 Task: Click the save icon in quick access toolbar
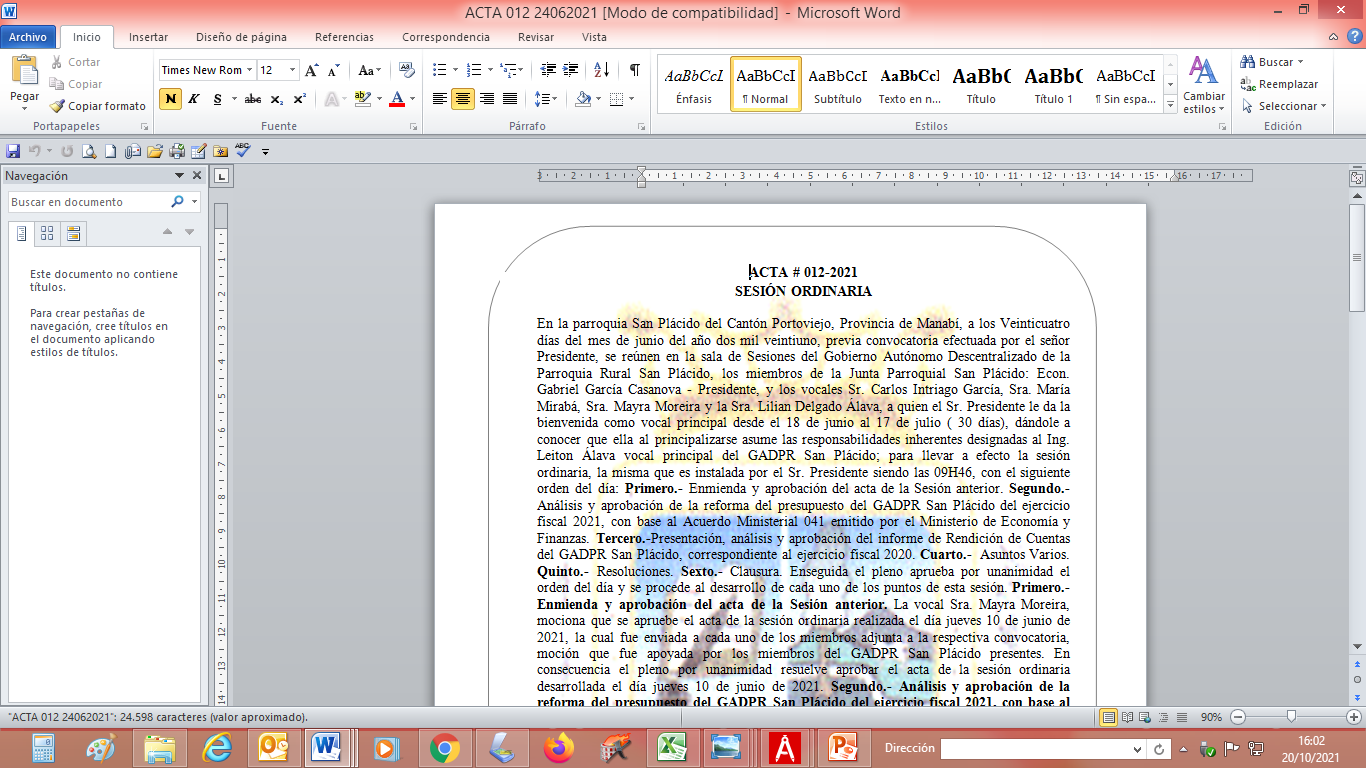pyautogui.click(x=13, y=151)
